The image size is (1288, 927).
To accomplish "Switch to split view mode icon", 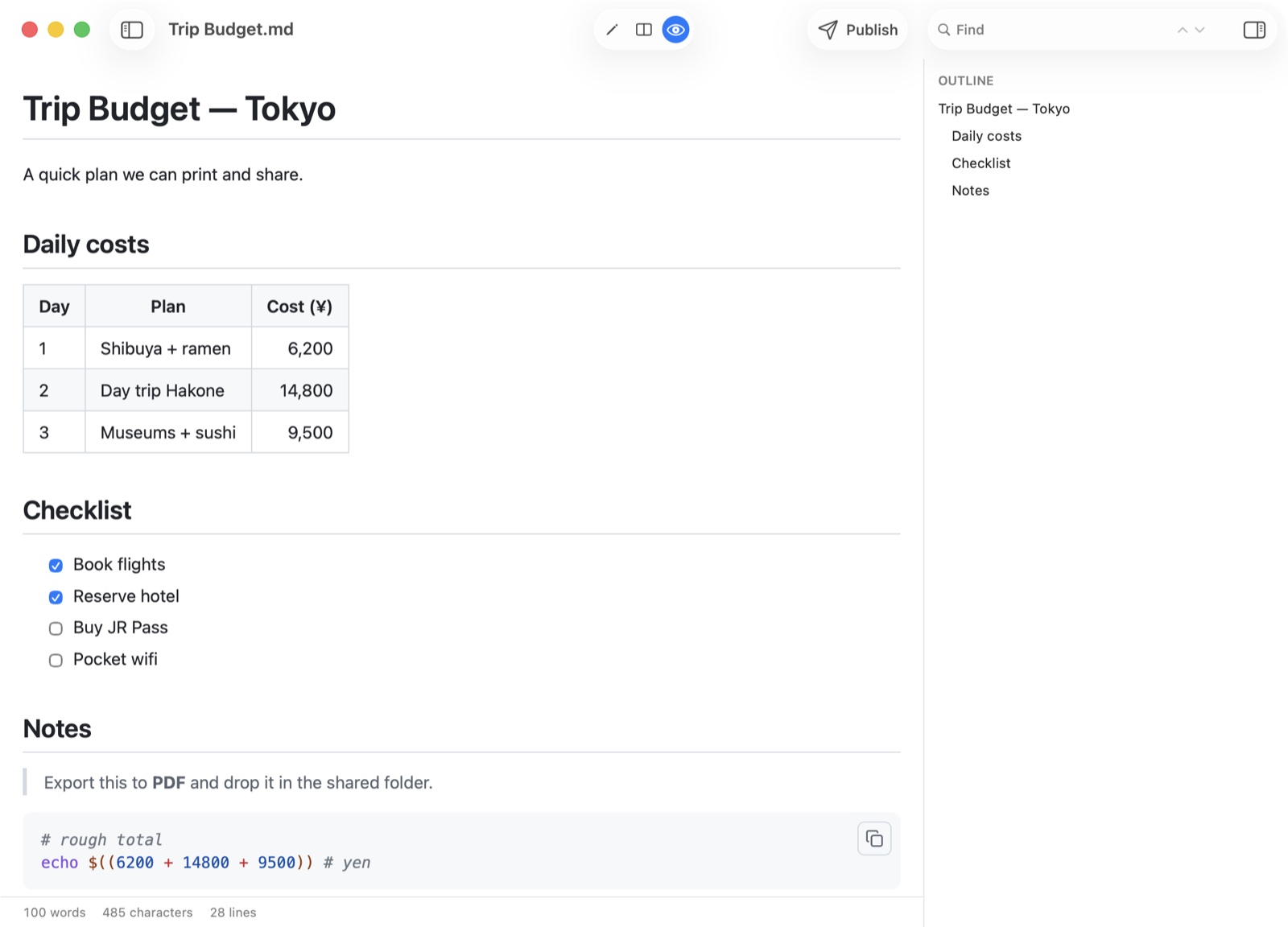I will point(644,30).
